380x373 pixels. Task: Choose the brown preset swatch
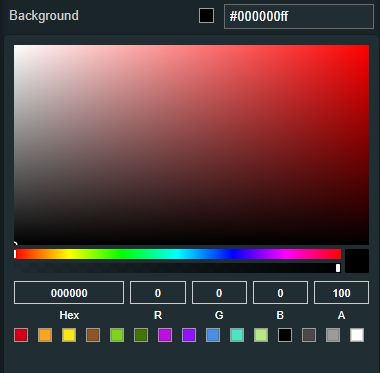coord(93,335)
